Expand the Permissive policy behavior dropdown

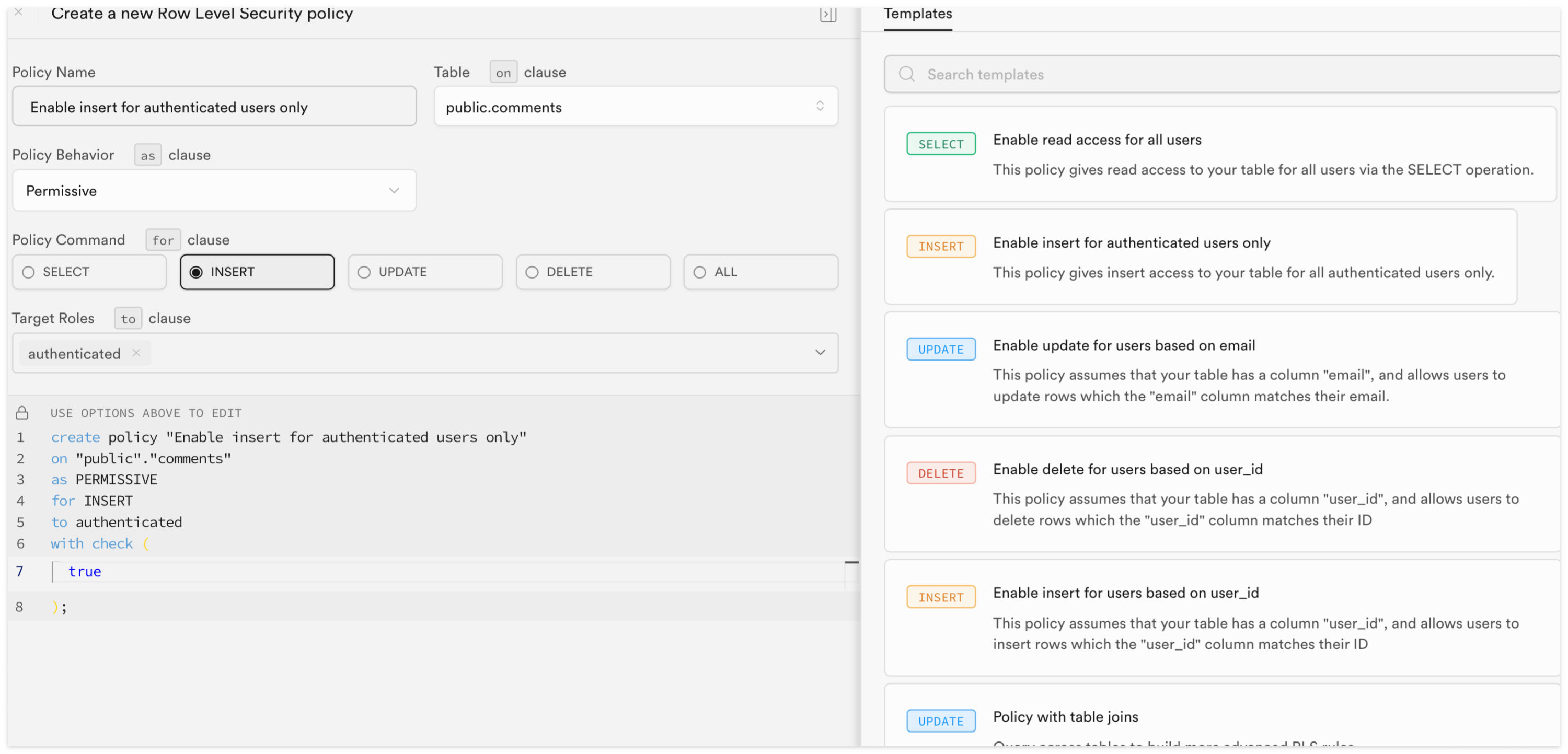[214, 191]
